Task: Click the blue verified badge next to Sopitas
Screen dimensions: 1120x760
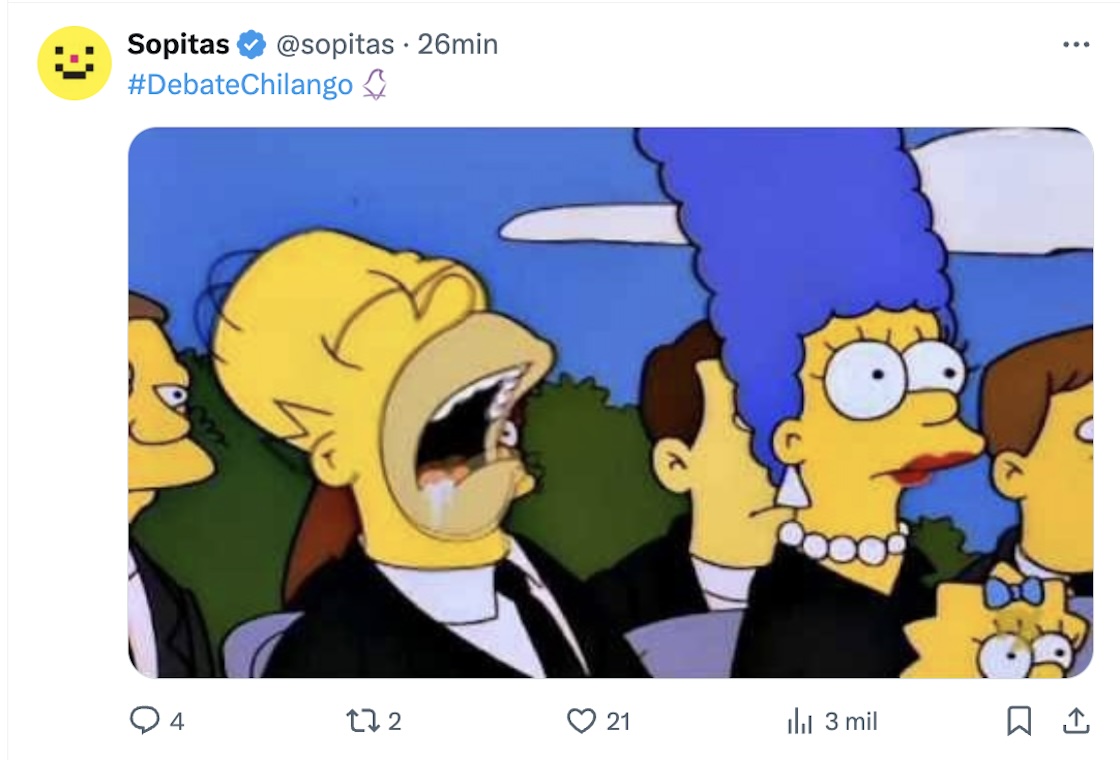Action: [251, 44]
